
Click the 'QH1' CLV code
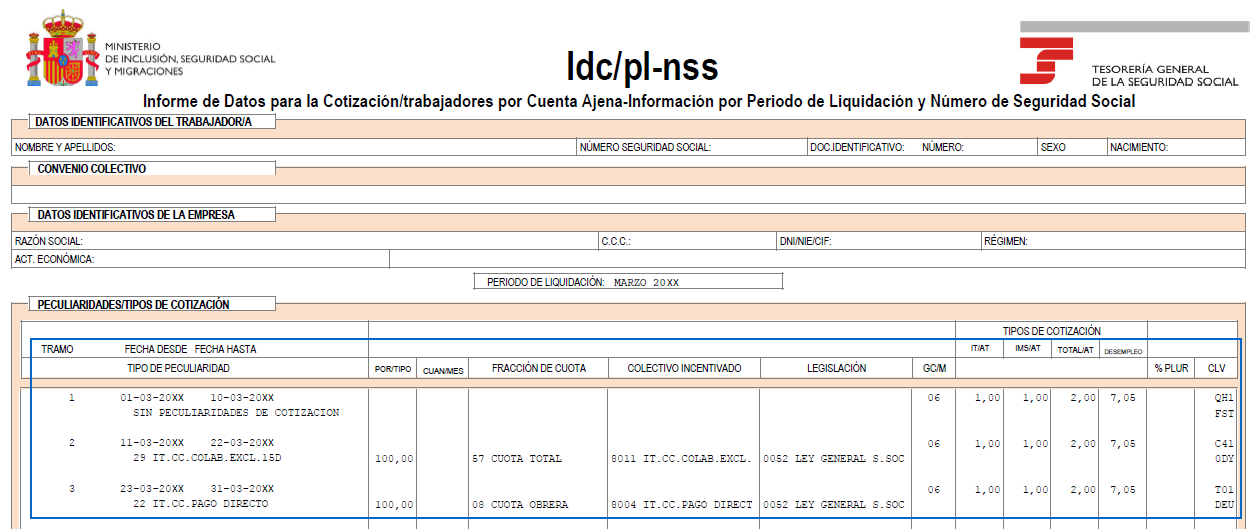click(x=1224, y=398)
